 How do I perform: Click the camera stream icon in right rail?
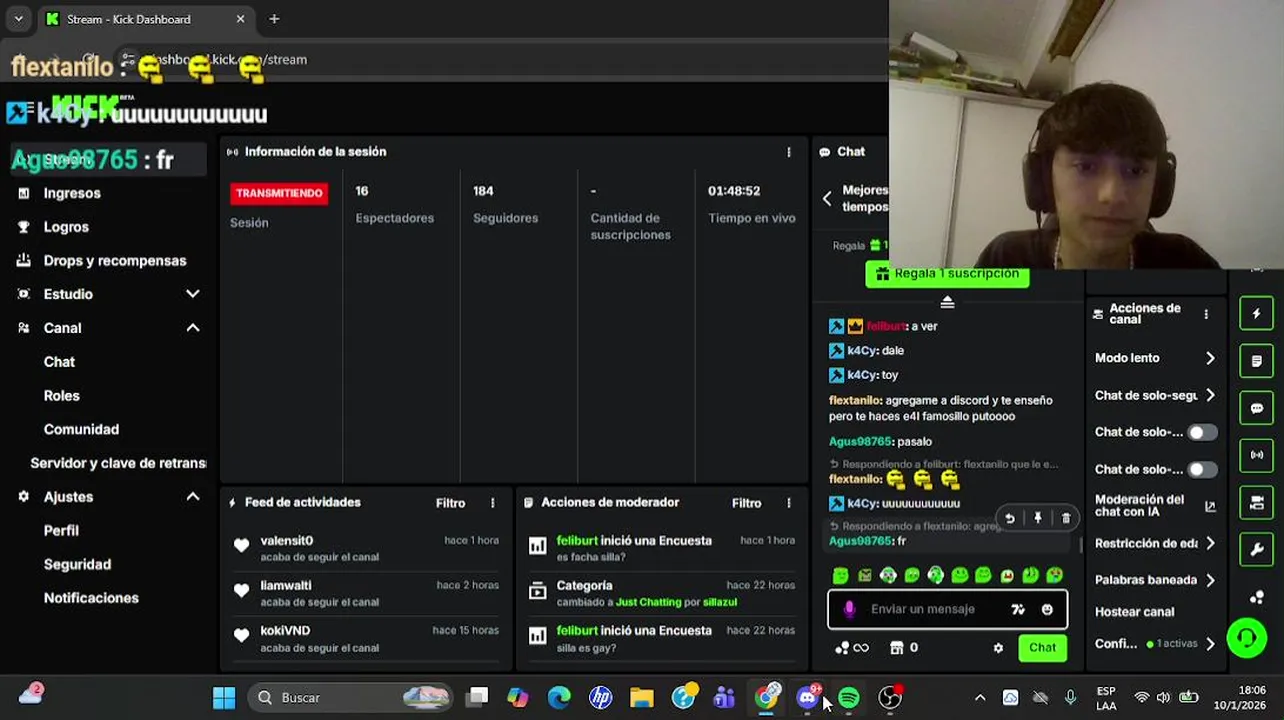coord(1257,502)
